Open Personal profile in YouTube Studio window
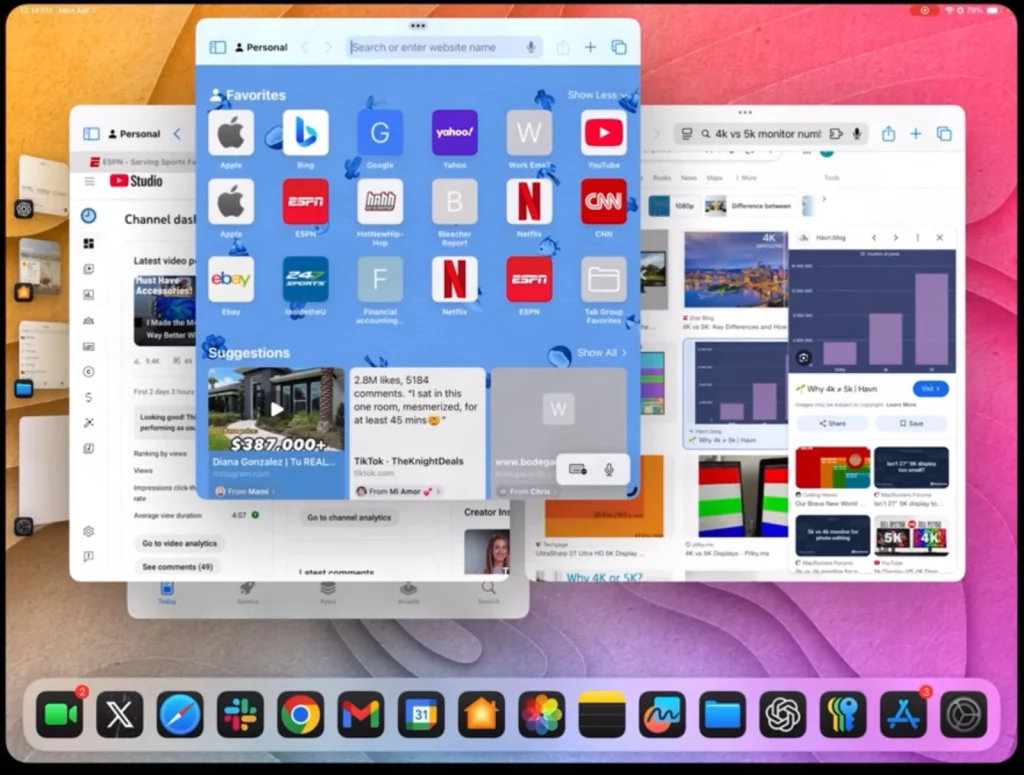1024x775 pixels. (x=134, y=134)
